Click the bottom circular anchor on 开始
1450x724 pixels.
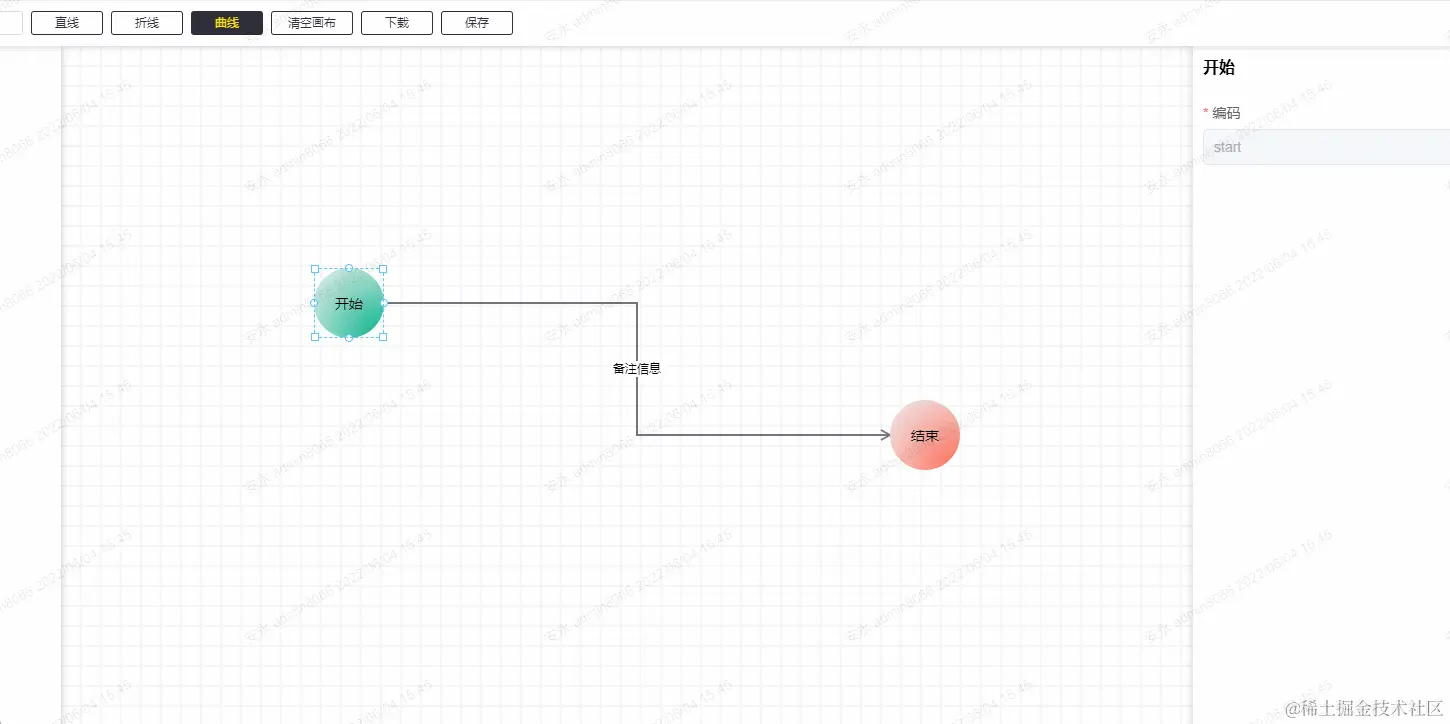pos(349,338)
